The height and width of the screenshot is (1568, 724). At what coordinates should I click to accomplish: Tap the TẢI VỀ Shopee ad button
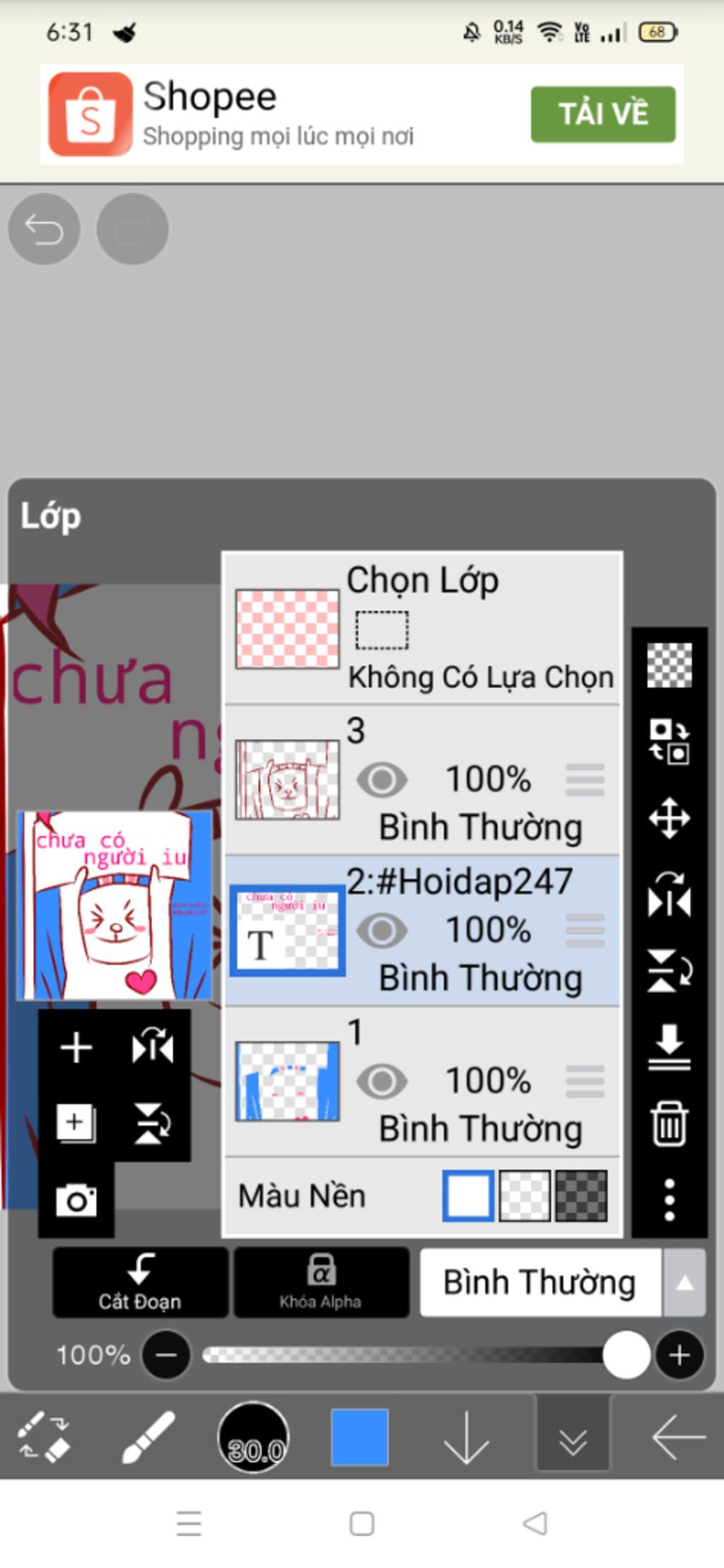(603, 114)
